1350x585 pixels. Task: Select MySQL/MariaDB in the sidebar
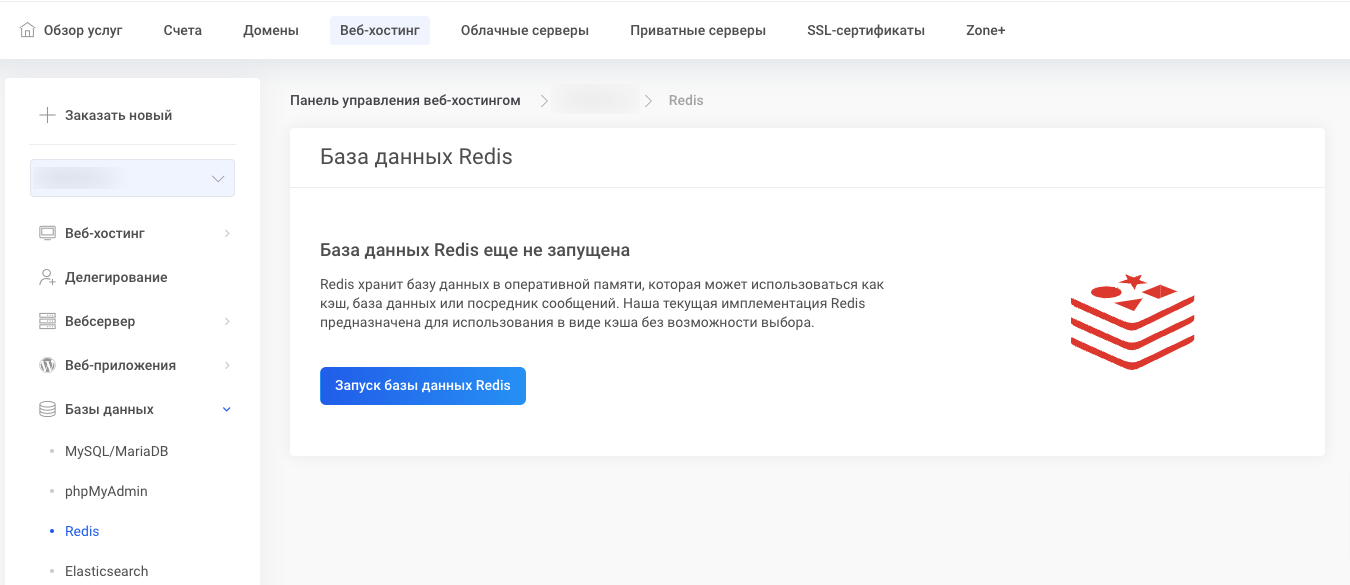(116, 451)
